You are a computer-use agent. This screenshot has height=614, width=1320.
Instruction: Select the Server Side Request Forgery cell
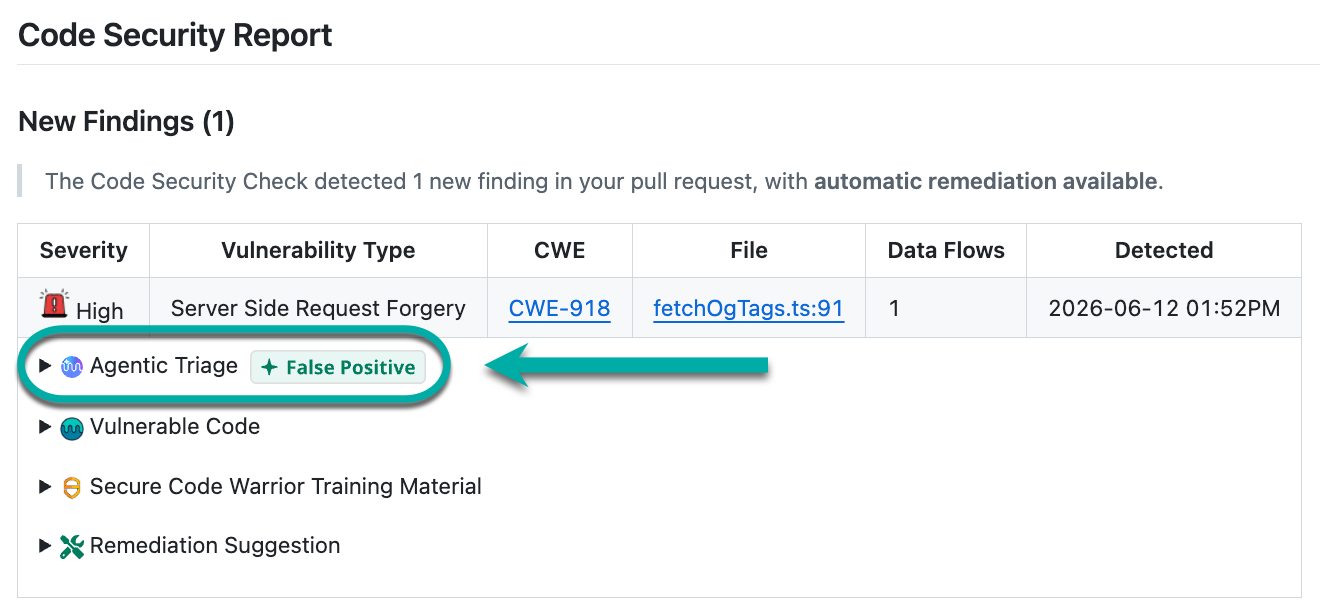(x=318, y=308)
